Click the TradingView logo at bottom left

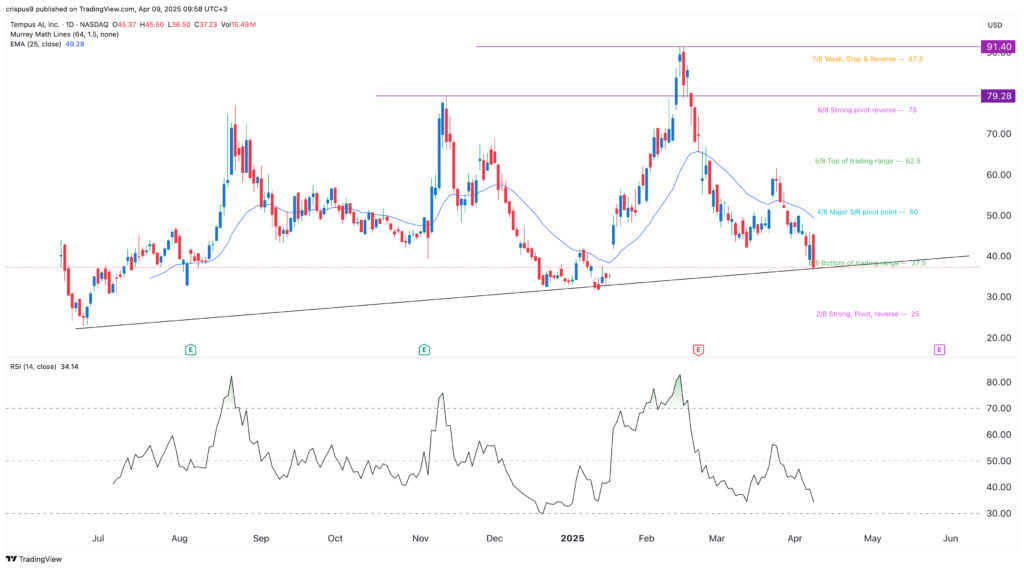pos(34,559)
